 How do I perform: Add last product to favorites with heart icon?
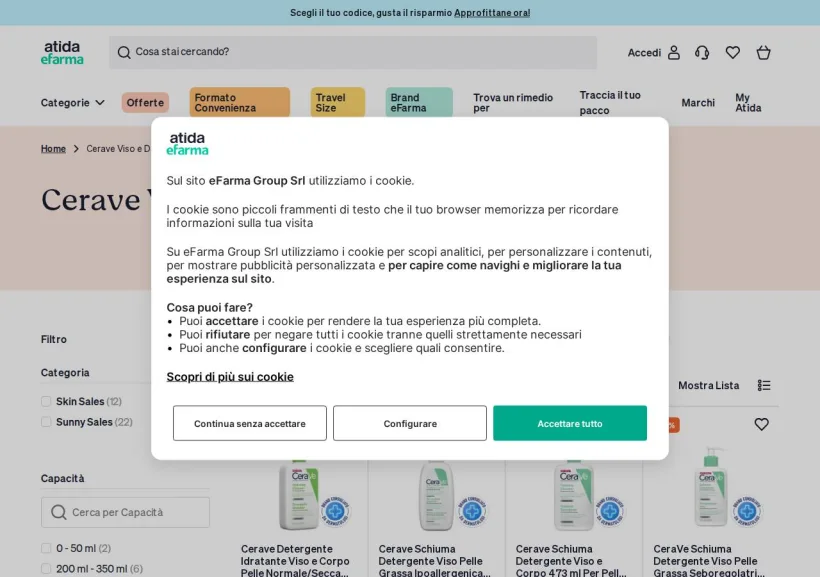(x=761, y=424)
